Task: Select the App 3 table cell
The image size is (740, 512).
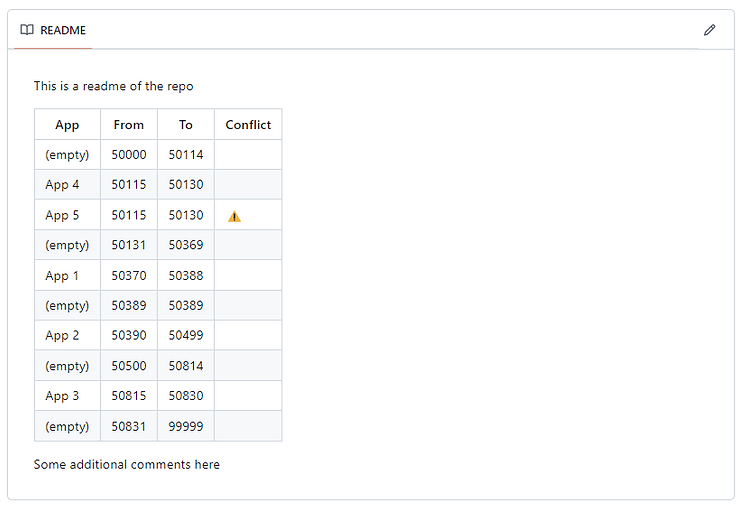Action: tap(62, 396)
